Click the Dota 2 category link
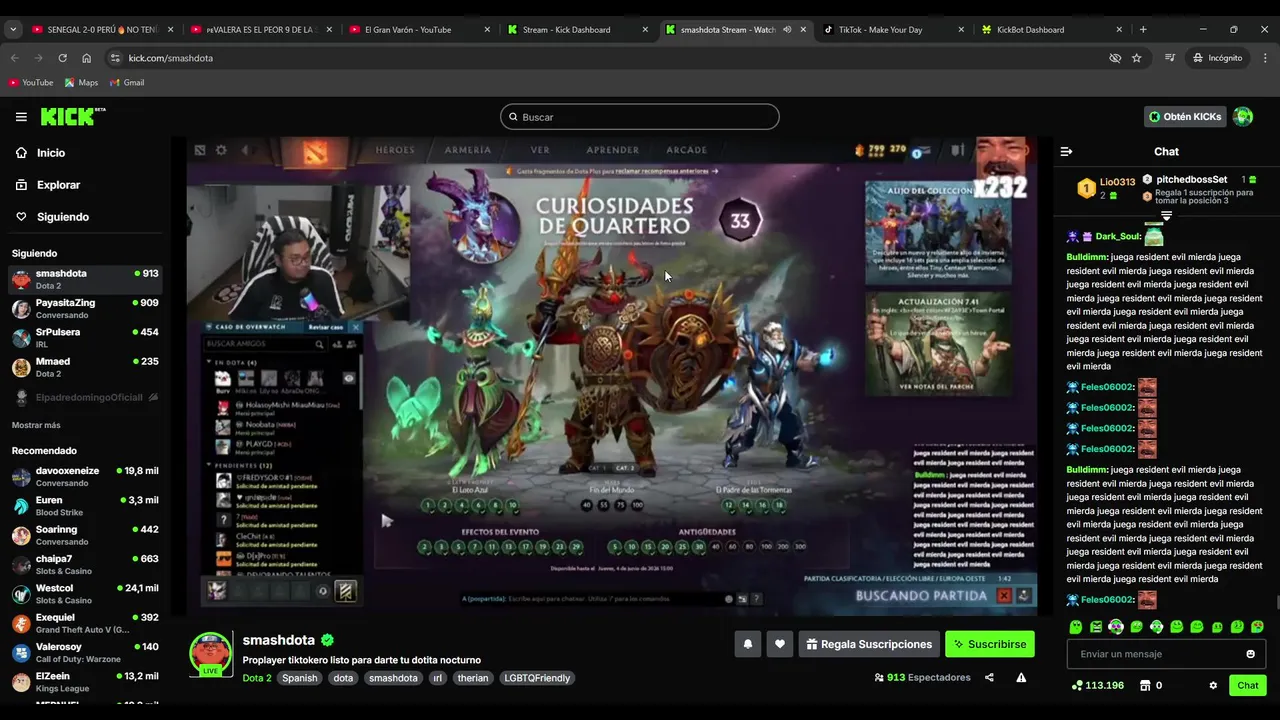Screen dimensions: 1280x720 (x=256, y=678)
